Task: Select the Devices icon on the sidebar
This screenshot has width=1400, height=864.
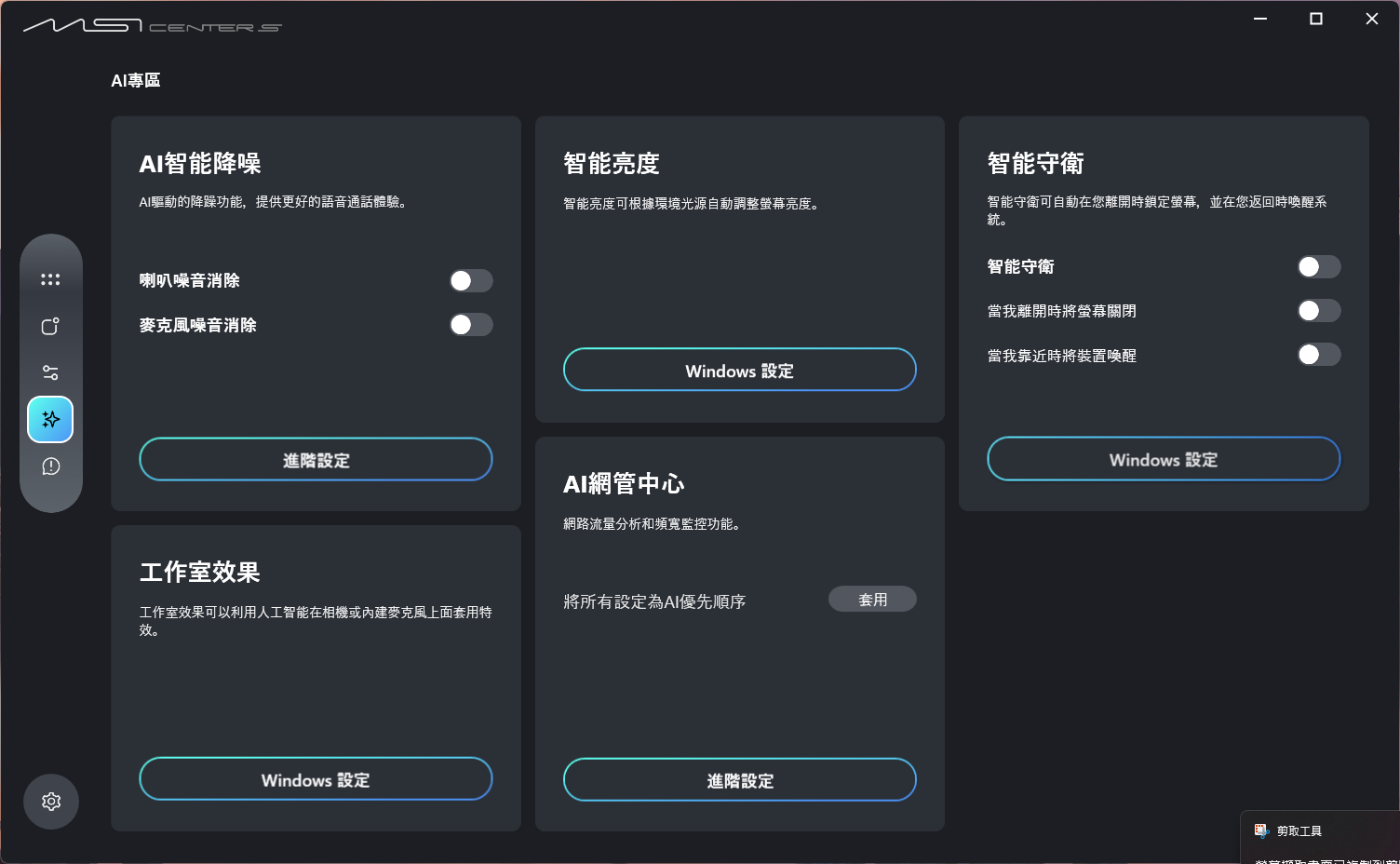Action: (50, 326)
